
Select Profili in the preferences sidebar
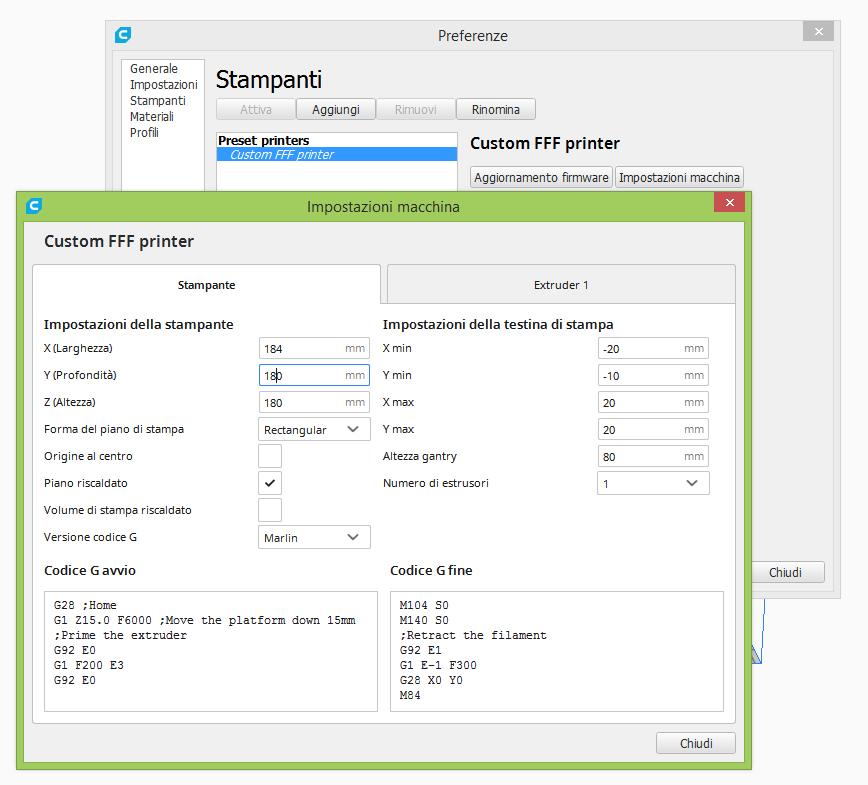click(144, 133)
